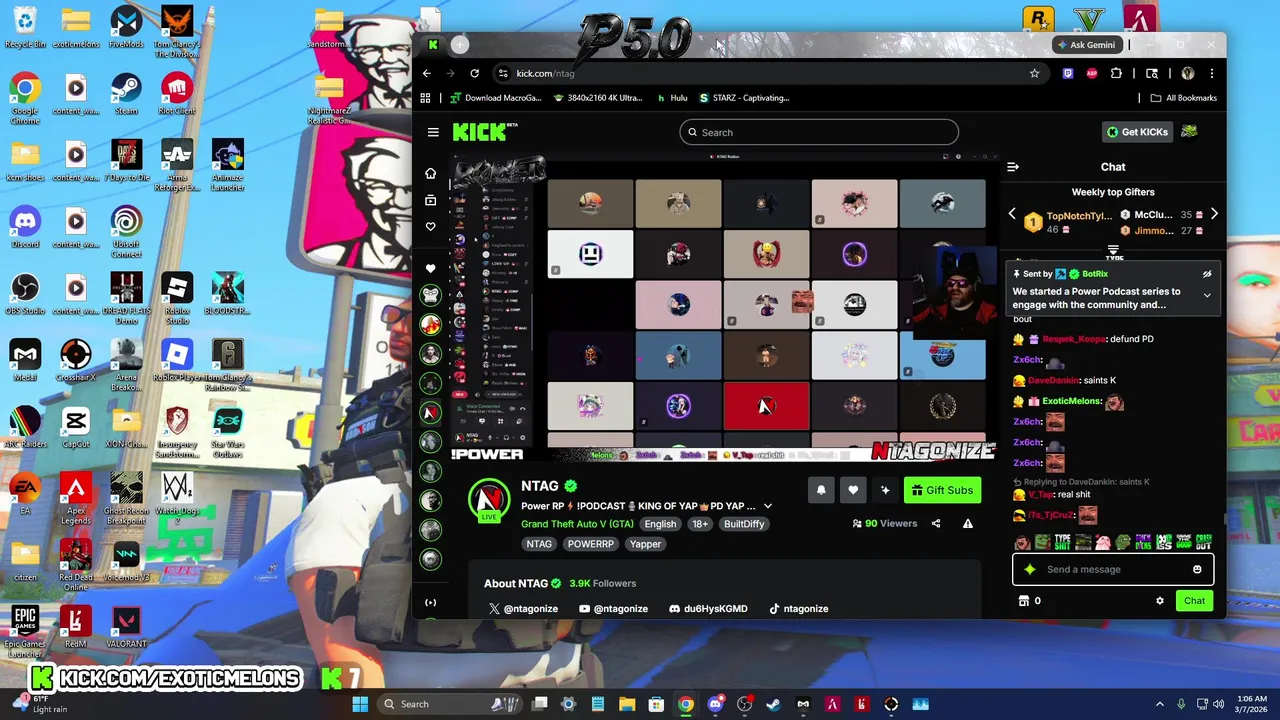The image size is (1280, 720).
Task: Open a new Chrome tab
Action: tap(459, 45)
